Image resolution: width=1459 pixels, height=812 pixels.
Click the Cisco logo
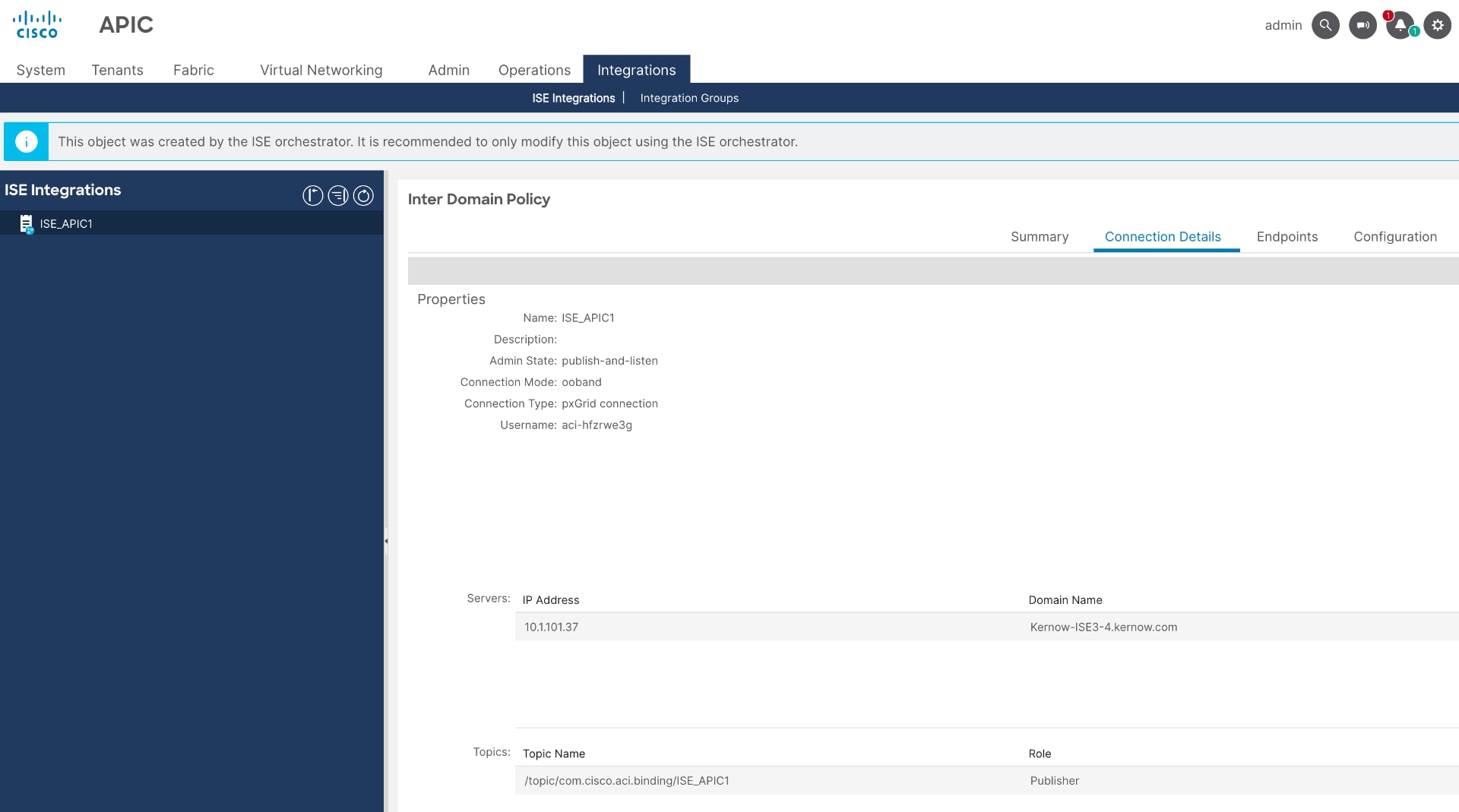pyautogui.click(x=36, y=24)
